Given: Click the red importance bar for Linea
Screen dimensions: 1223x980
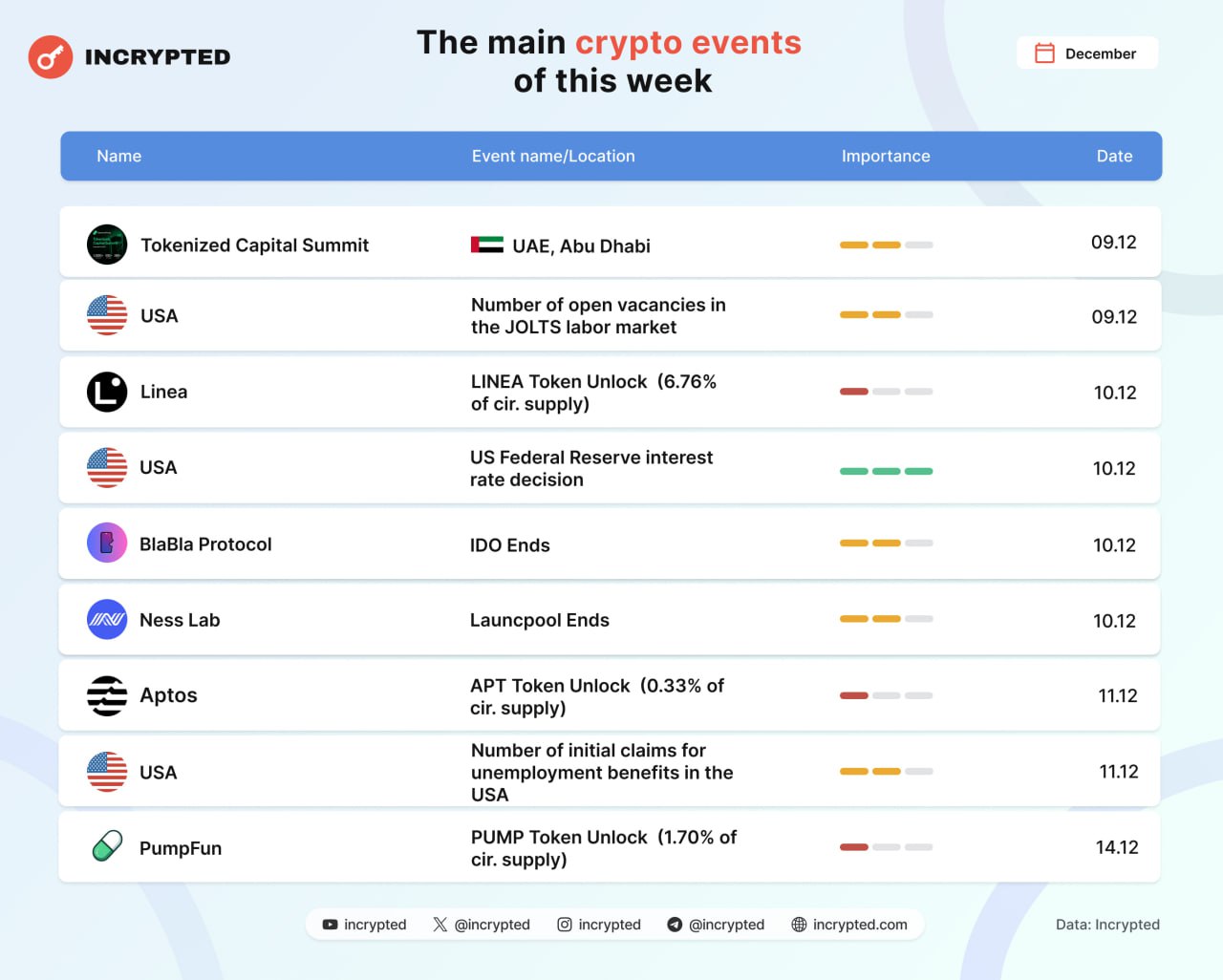Looking at the screenshot, I should [854, 392].
